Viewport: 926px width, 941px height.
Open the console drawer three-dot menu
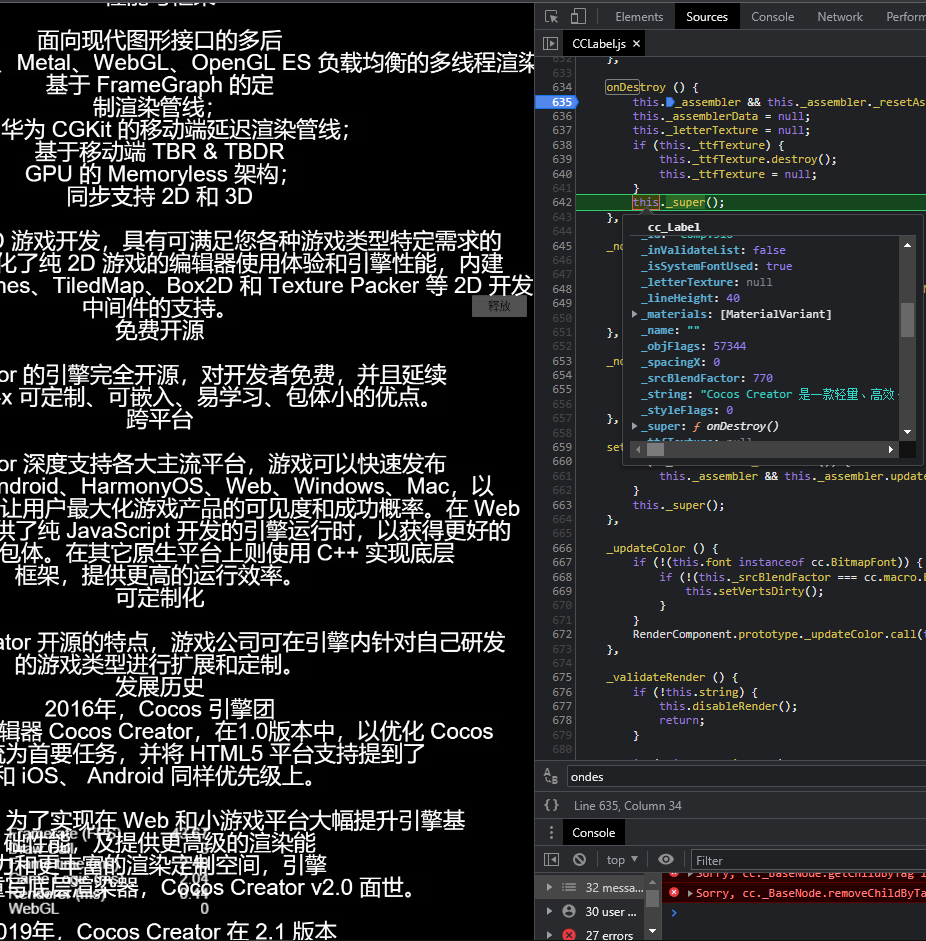click(x=551, y=832)
